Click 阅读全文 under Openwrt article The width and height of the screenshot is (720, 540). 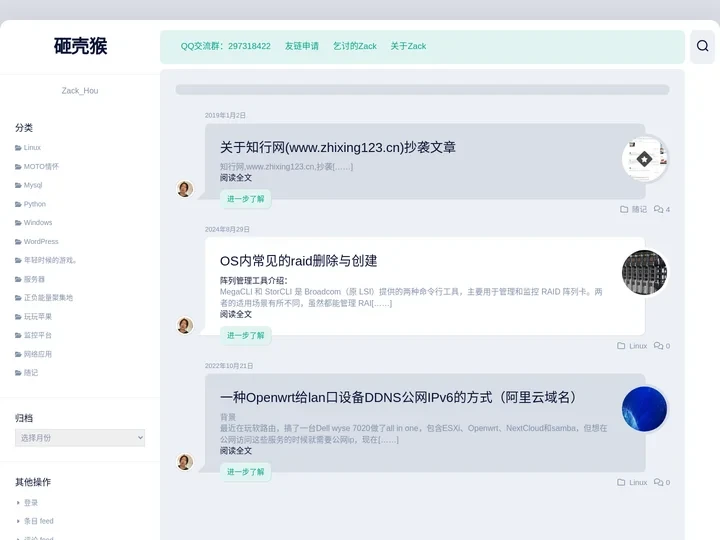point(236,450)
